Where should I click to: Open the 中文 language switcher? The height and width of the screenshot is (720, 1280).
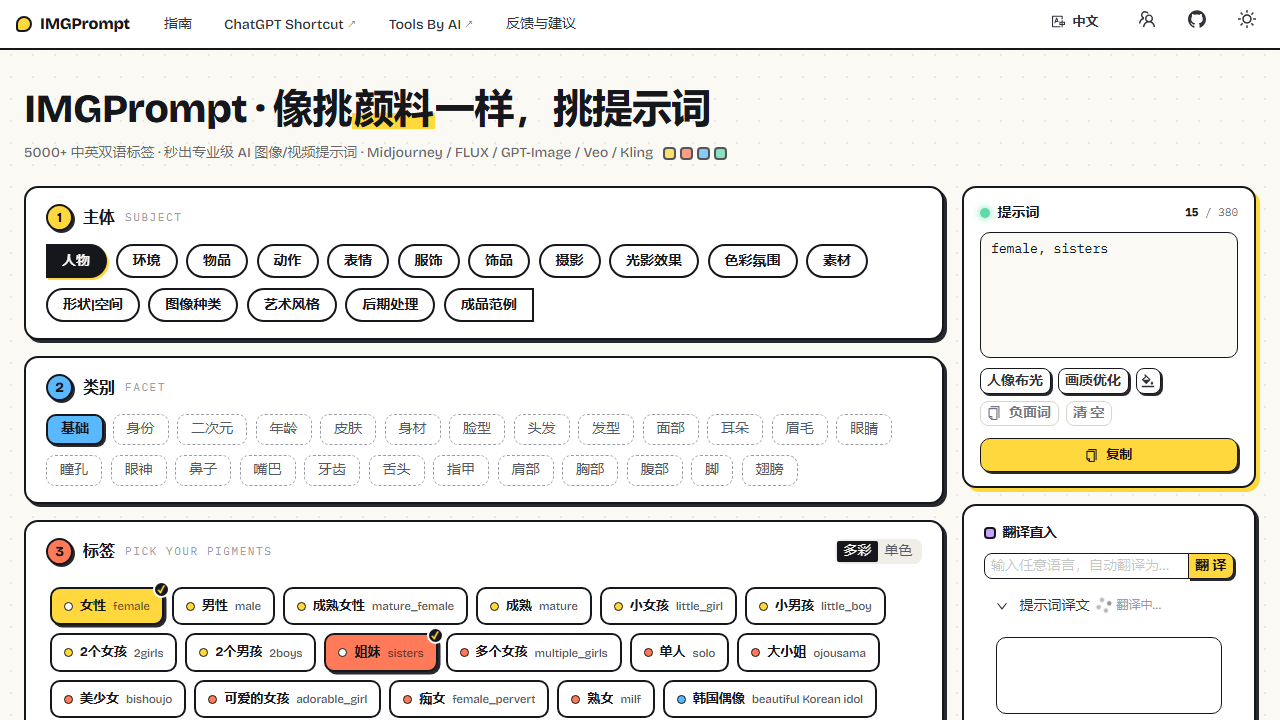[1075, 21]
